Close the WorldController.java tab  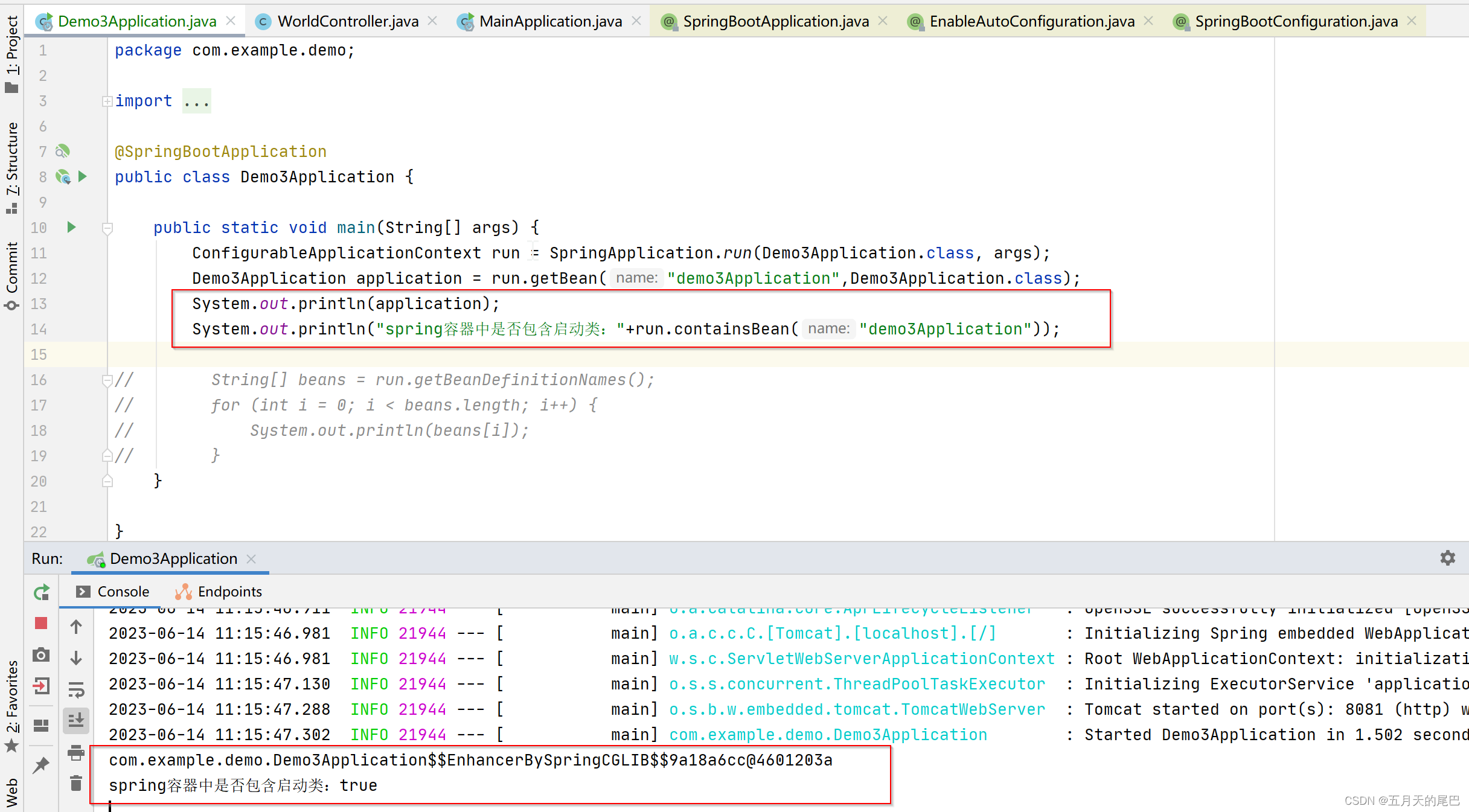(432, 21)
